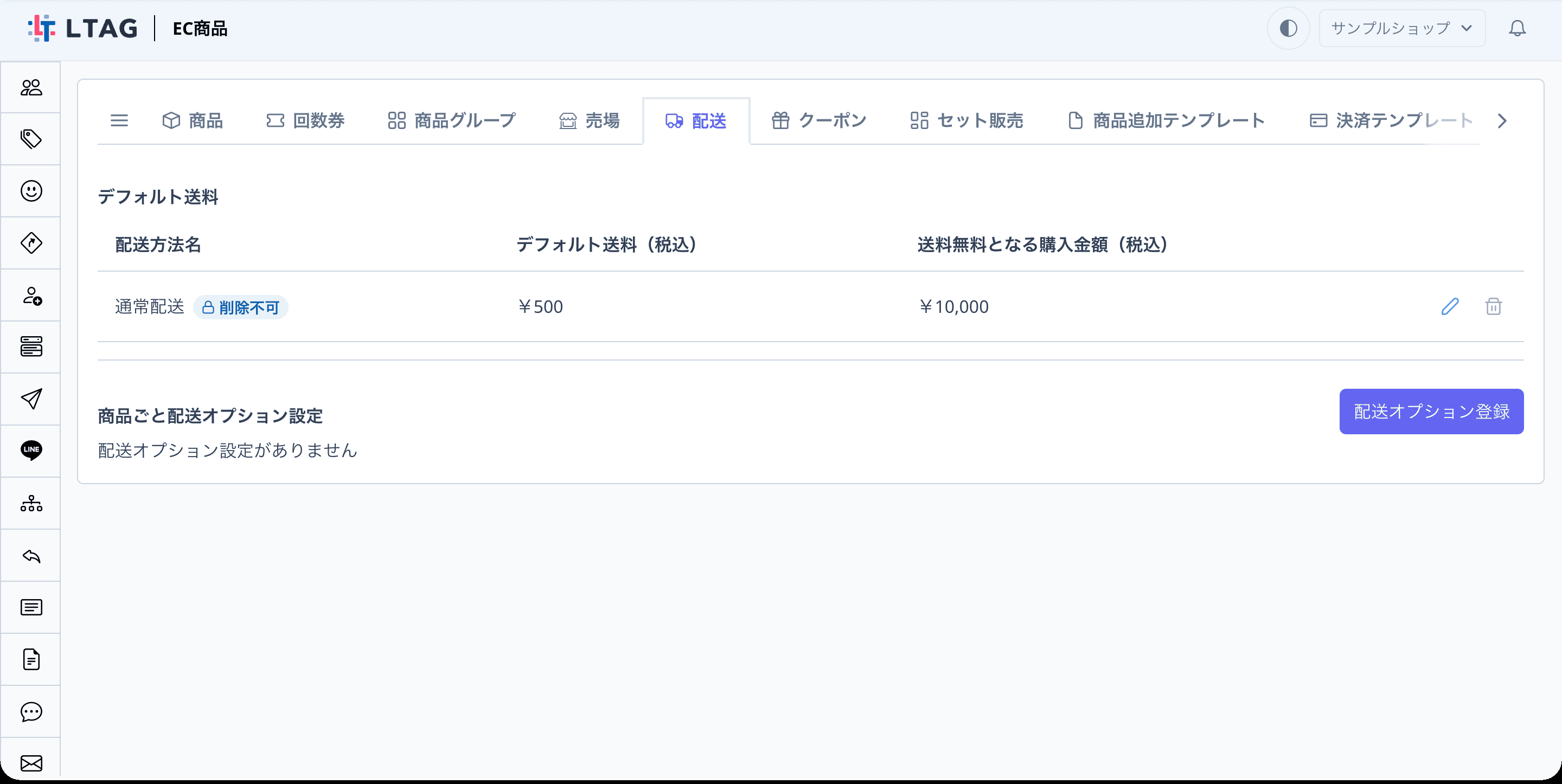The image size is (1562, 784).
Task: Click the 配送方法名 column header
Action: click(158, 245)
